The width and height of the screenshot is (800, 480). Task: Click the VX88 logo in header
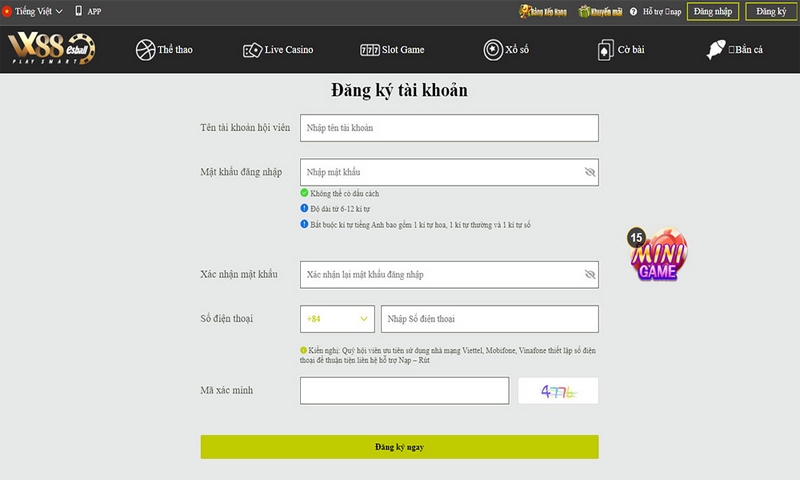click(x=52, y=49)
